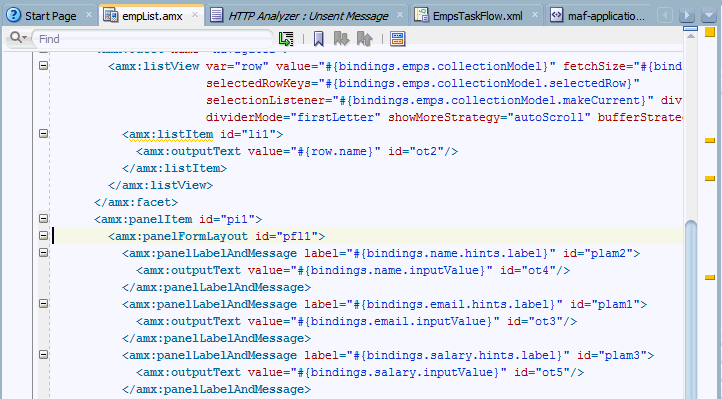
Task: Click the text #{bindings.email.inputValue}
Action: 395,322
